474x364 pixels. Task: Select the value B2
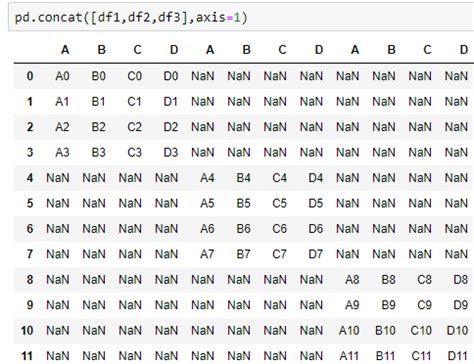[x=99, y=127]
